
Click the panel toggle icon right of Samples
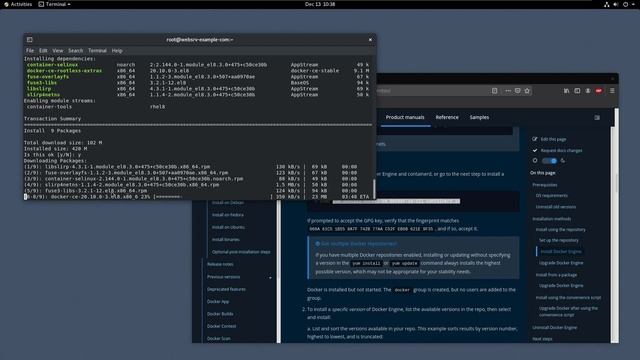(597, 118)
